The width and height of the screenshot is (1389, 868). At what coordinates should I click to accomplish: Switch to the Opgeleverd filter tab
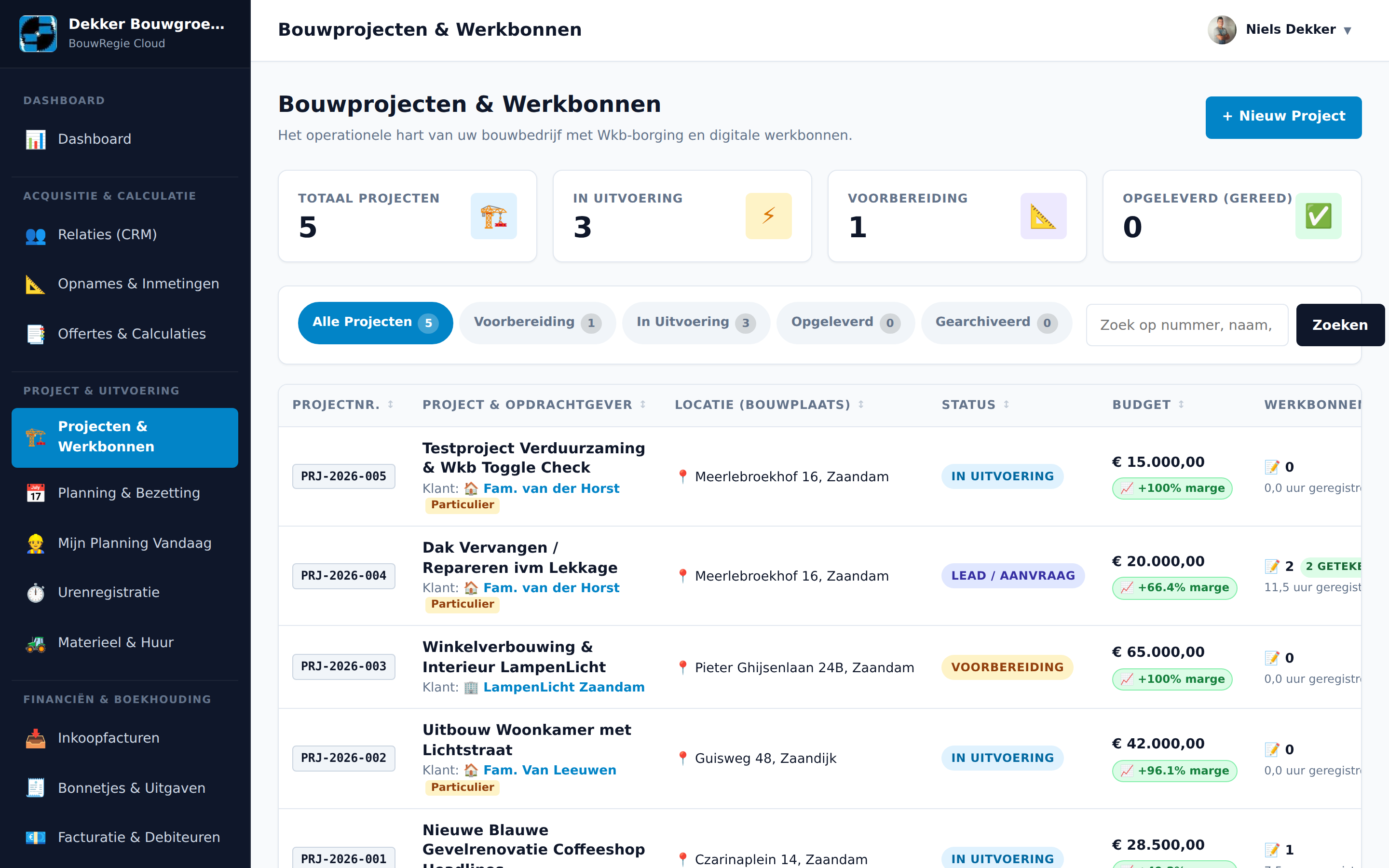pyautogui.click(x=845, y=323)
